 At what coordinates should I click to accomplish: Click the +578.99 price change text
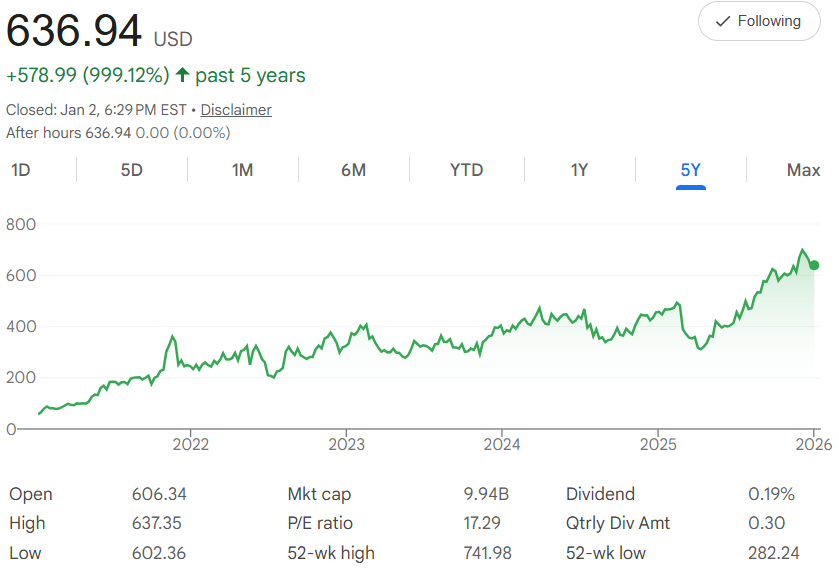(42, 76)
